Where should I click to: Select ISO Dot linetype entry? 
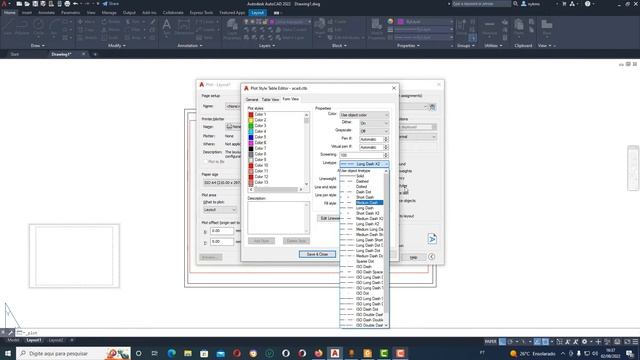(x=362, y=293)
